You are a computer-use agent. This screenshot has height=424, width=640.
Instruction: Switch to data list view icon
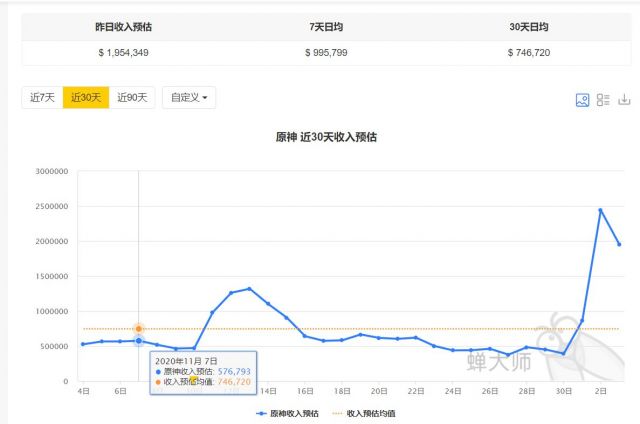pyautogui.click(x=603, y=100)
